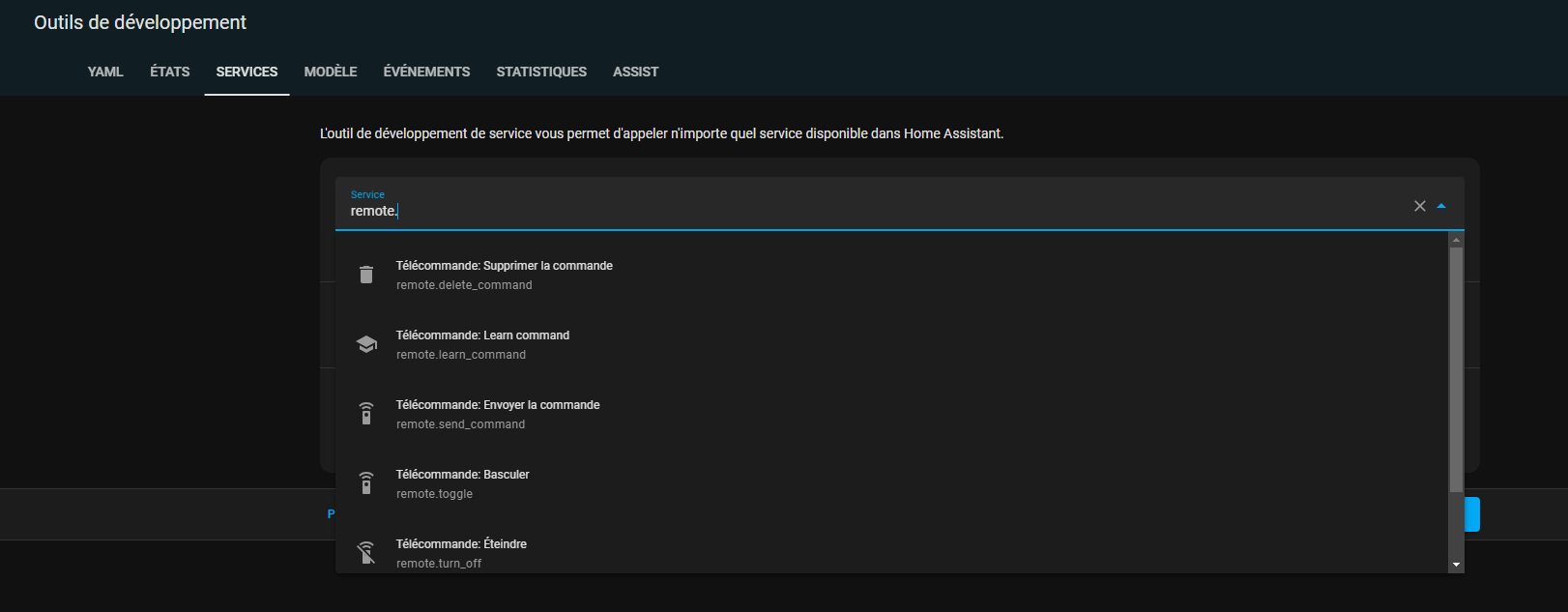Open the ASSIST tab

coord(635,72)
